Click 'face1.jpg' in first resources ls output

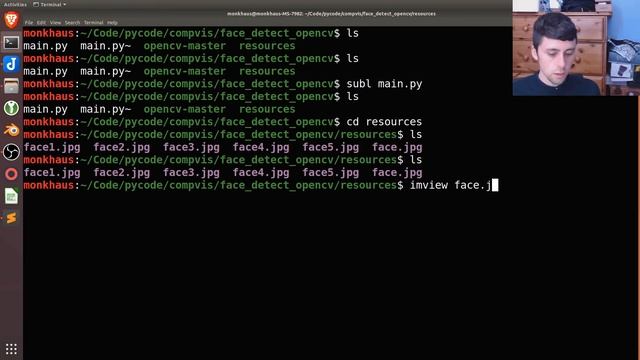pos(52,147)
